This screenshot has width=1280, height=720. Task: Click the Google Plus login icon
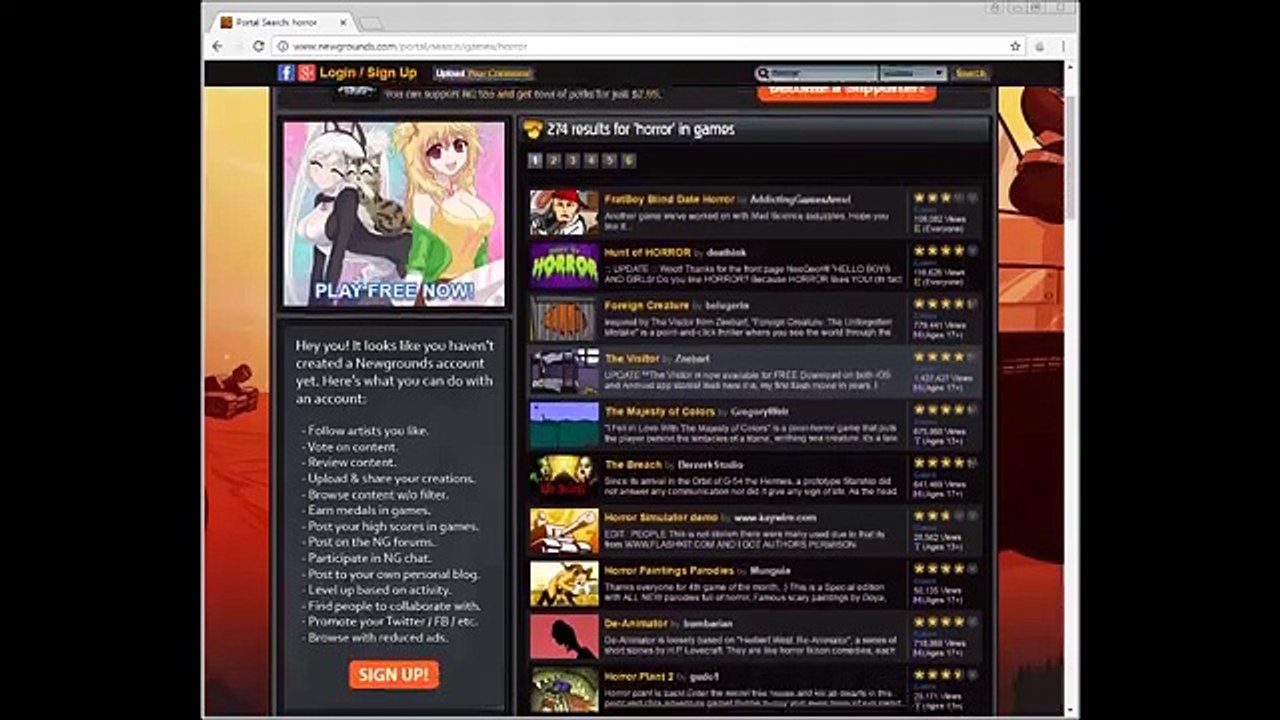[306, 73]
